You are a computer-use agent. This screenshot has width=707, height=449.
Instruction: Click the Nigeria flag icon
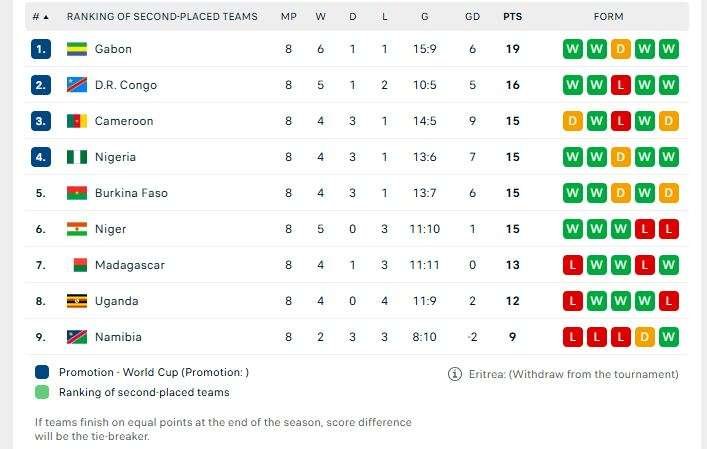coord(76,157)
